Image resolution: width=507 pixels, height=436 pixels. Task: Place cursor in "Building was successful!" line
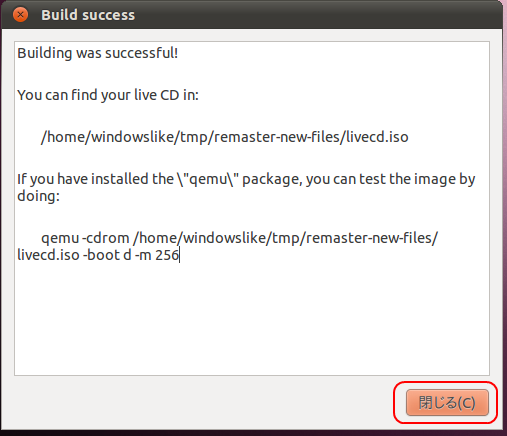pyautogui.click(x=98, y=53)
